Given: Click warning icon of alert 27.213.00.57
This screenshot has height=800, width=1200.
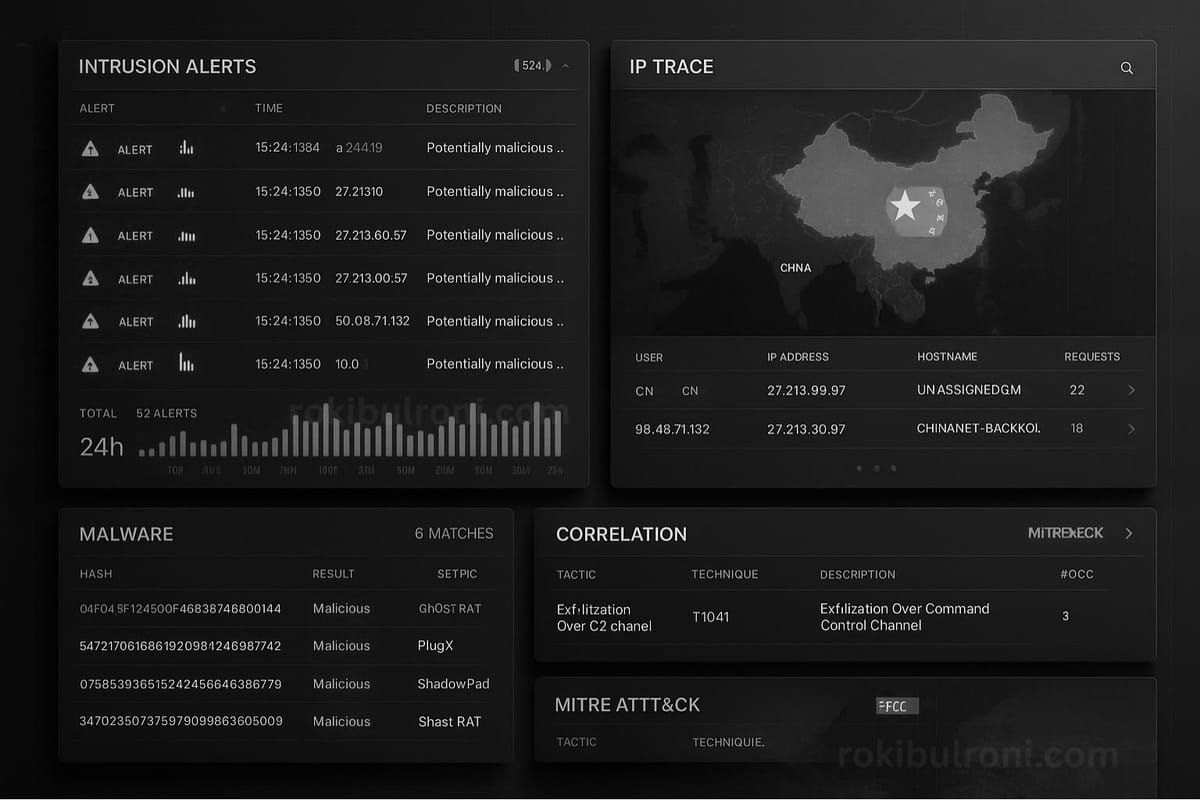Looking at the screenshot, I should pos(90,279).
